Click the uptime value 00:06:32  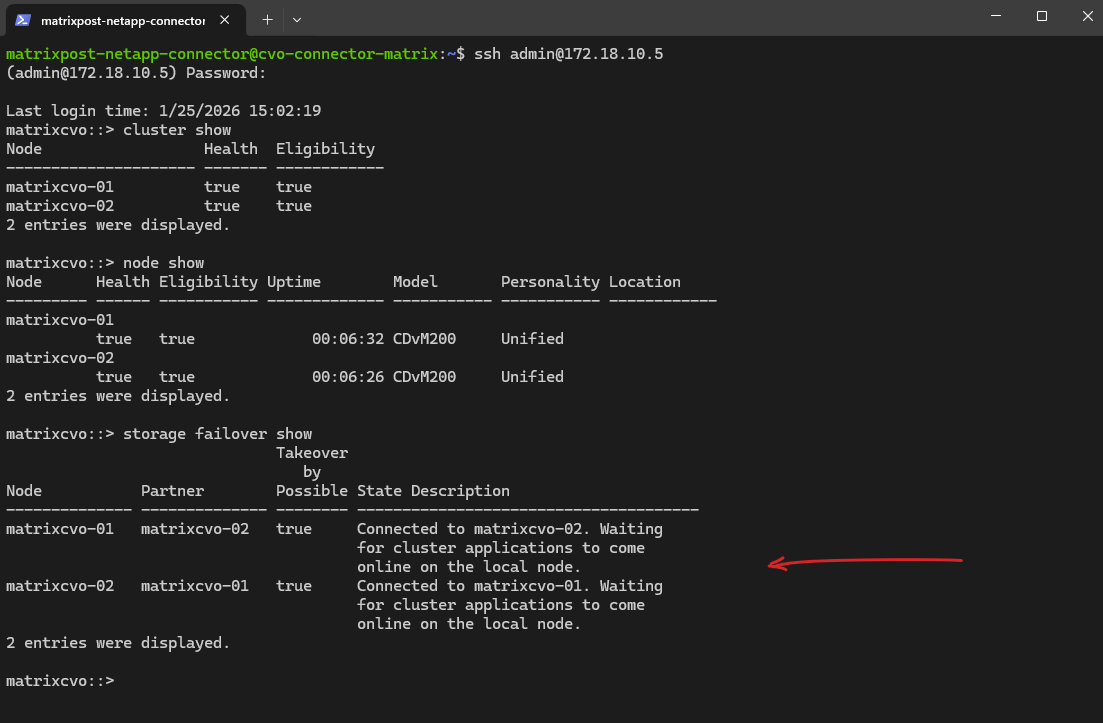[347, 339]
